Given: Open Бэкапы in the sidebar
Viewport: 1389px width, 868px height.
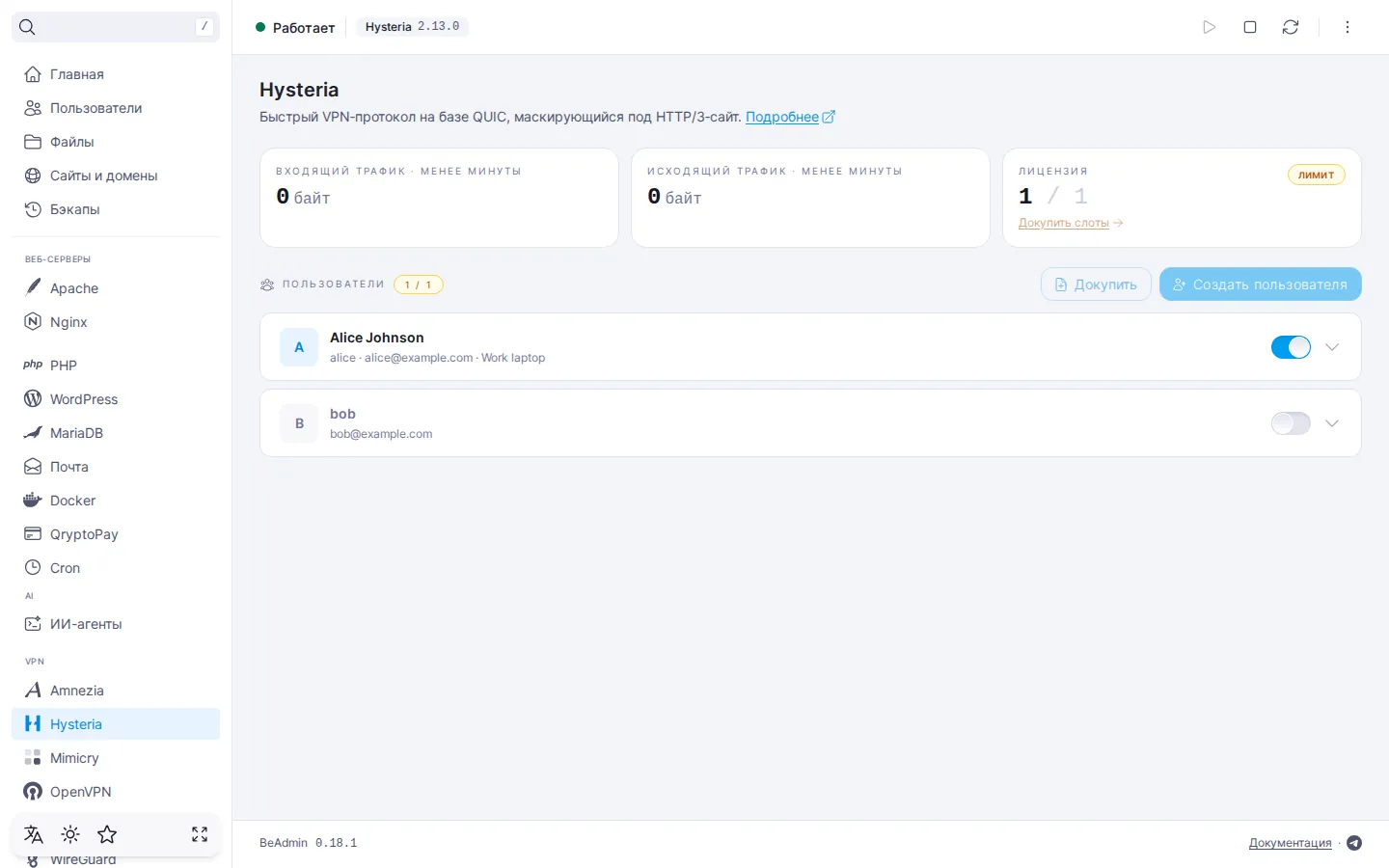Looking at the screenshot, I should [116, 209].
